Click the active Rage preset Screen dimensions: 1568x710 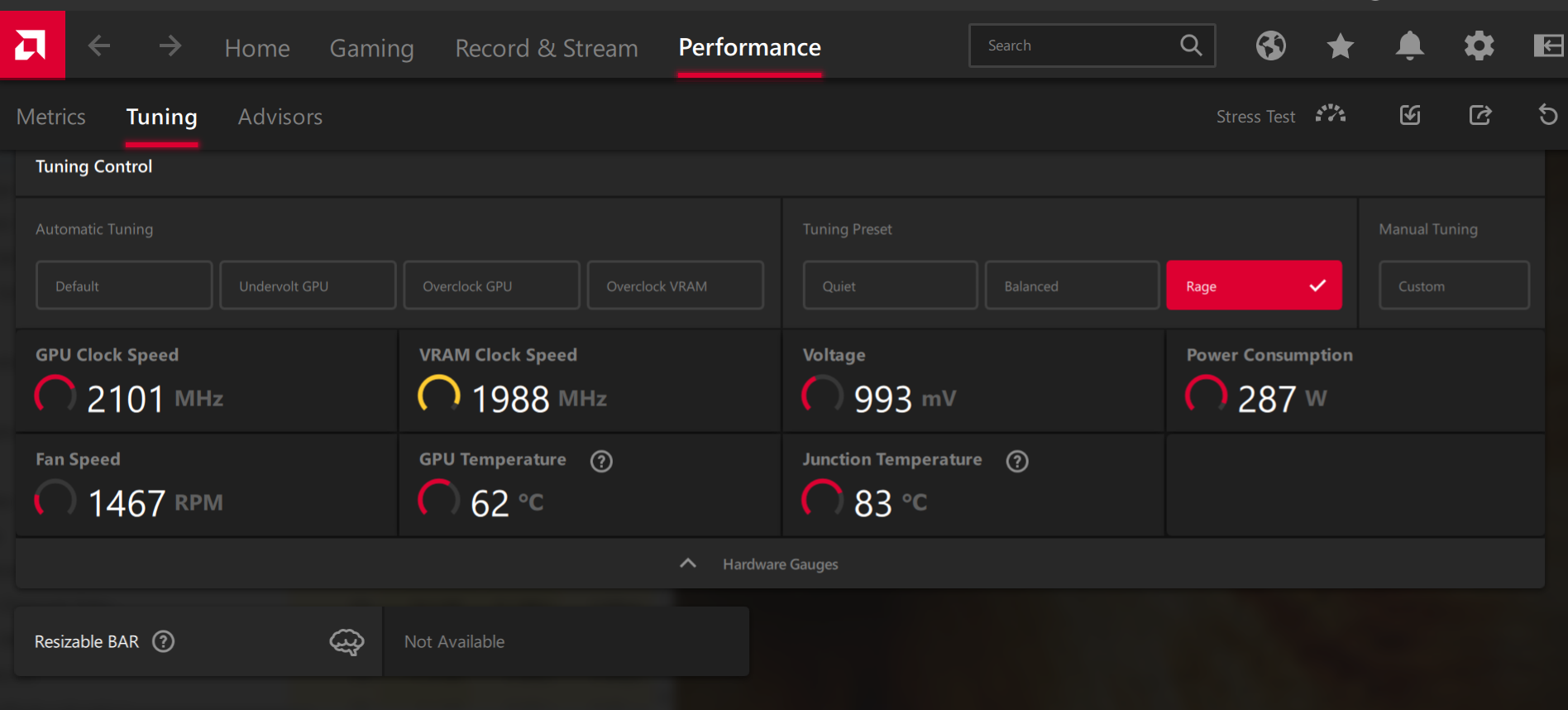pyautogui.click(x=1254, y=285)
